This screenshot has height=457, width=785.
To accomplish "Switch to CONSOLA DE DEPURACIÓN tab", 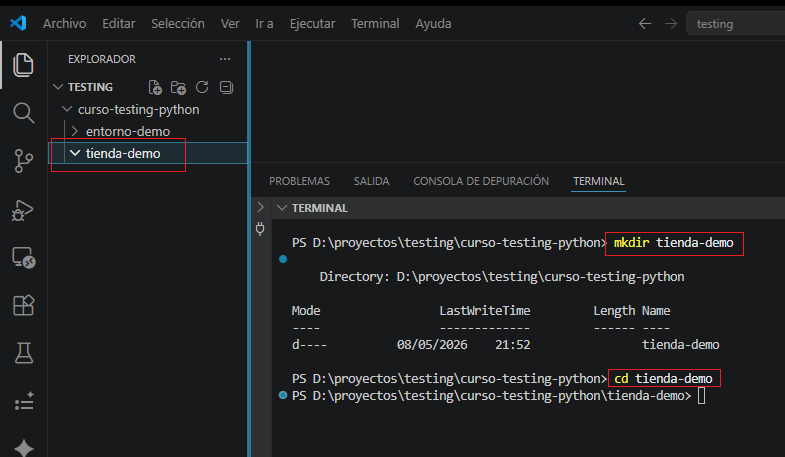I will 481,181.
